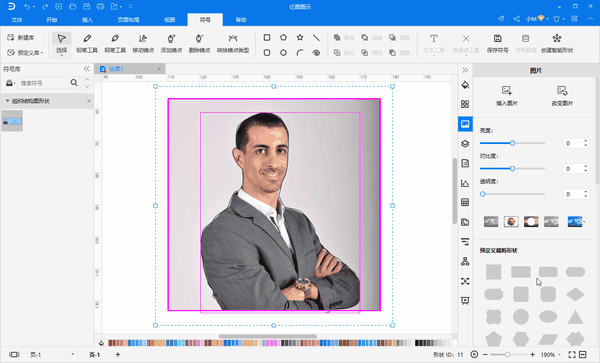Click the New Library button
The width and height of the screenshot is (600, 363).
(x=21, y=37)
